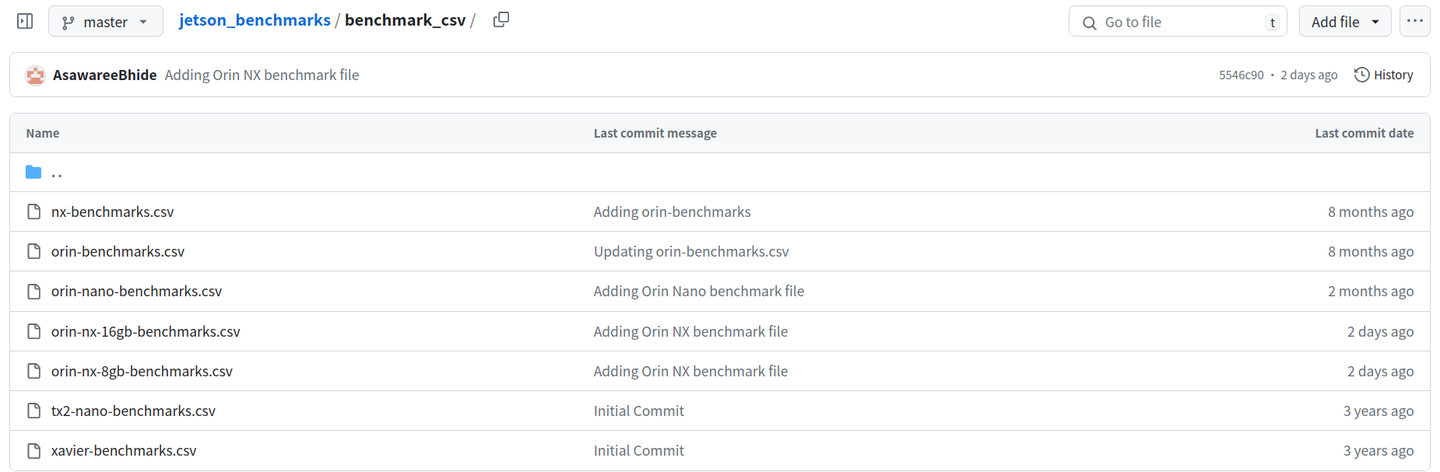The image size is (1440, 472).
Task: Open the orin-nx-16gb-benchmarks.csv file
Action: coord(145,332)
